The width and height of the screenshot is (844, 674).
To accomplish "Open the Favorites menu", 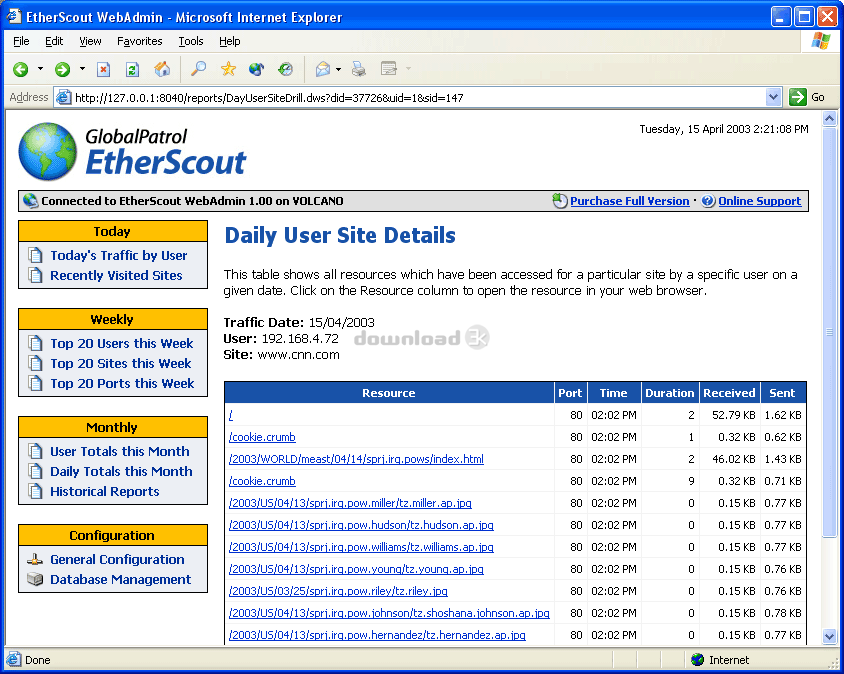I will [139, 41].
